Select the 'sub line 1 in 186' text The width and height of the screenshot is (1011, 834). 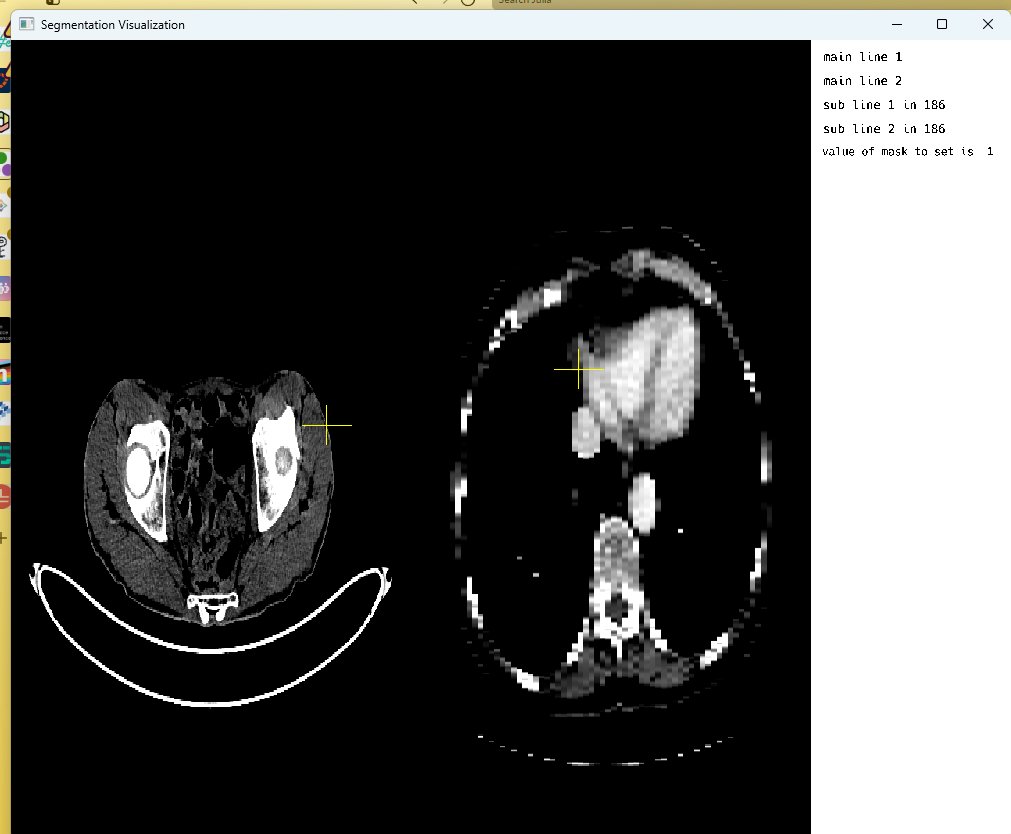pos(884,104)
